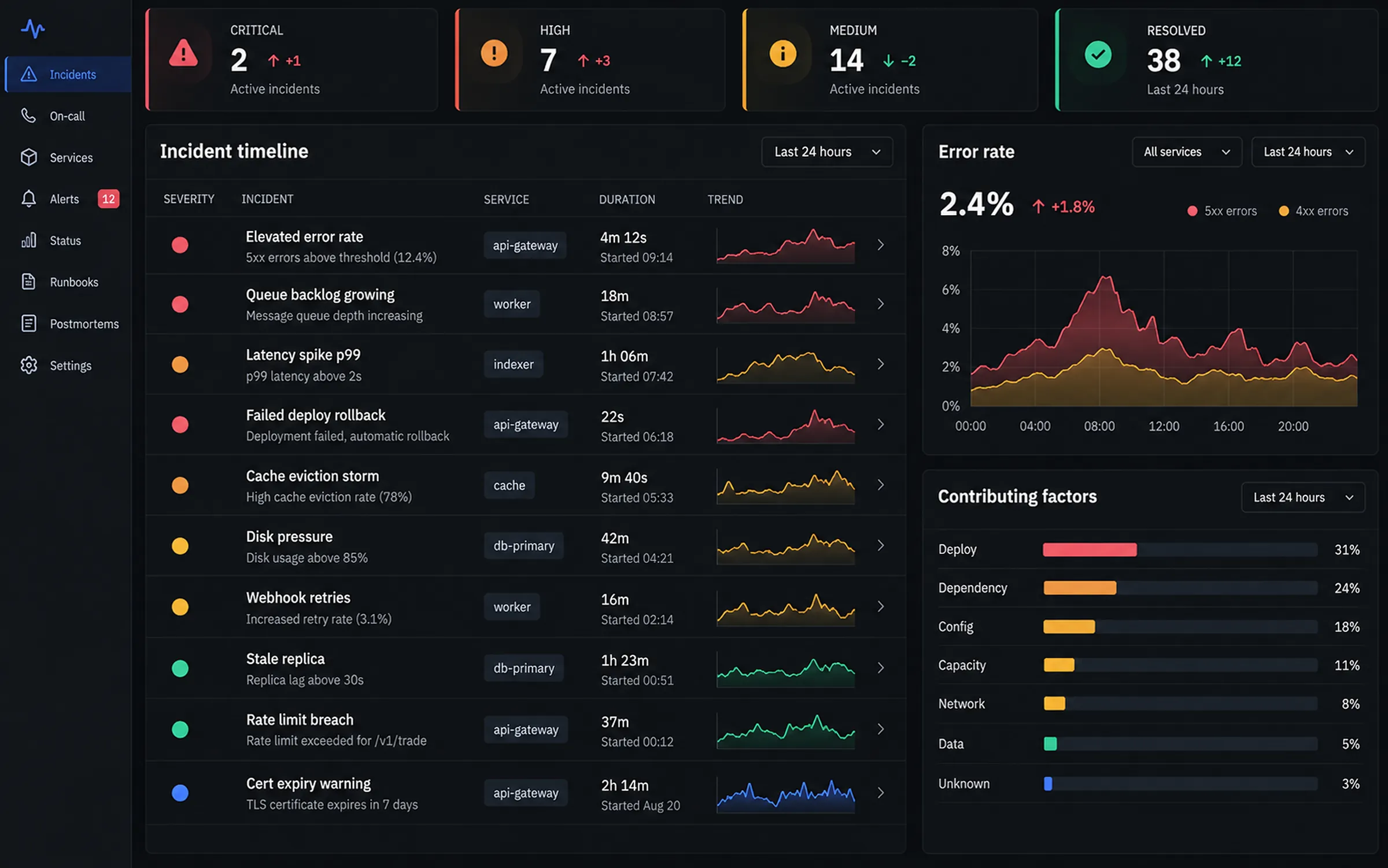The height and width of the screenshot is (868, 1388).
Task: Open the Runbooks menu item
Action: coord(67,282)
